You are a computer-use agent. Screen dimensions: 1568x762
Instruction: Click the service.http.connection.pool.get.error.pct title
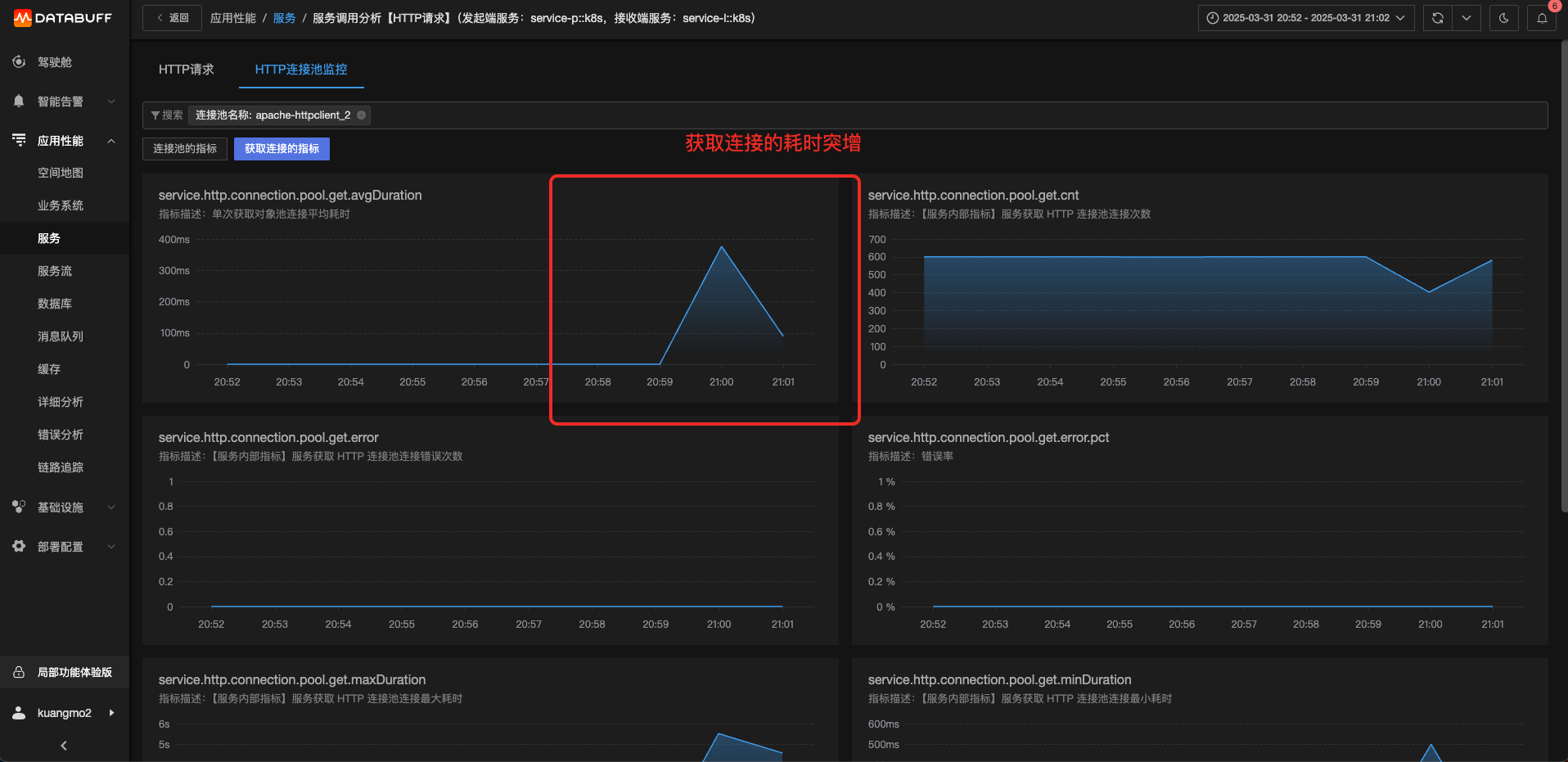point(989,438)
